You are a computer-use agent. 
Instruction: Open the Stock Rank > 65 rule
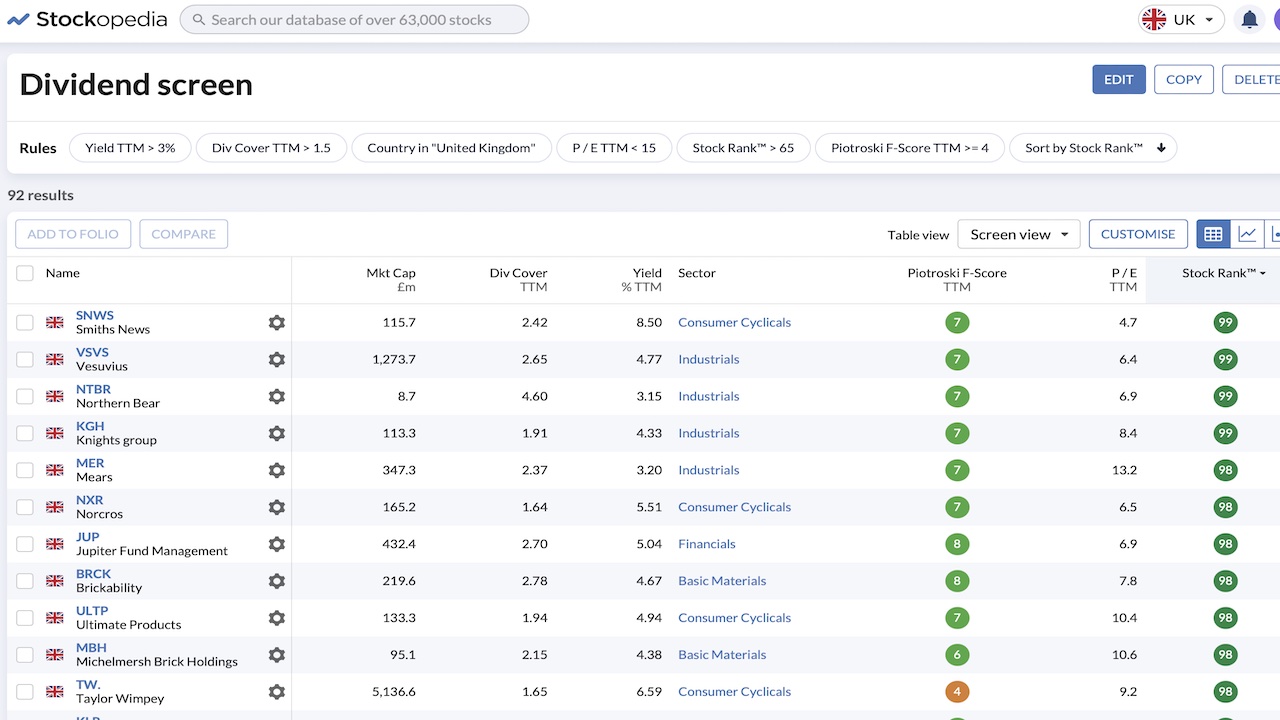click(743, 148)
